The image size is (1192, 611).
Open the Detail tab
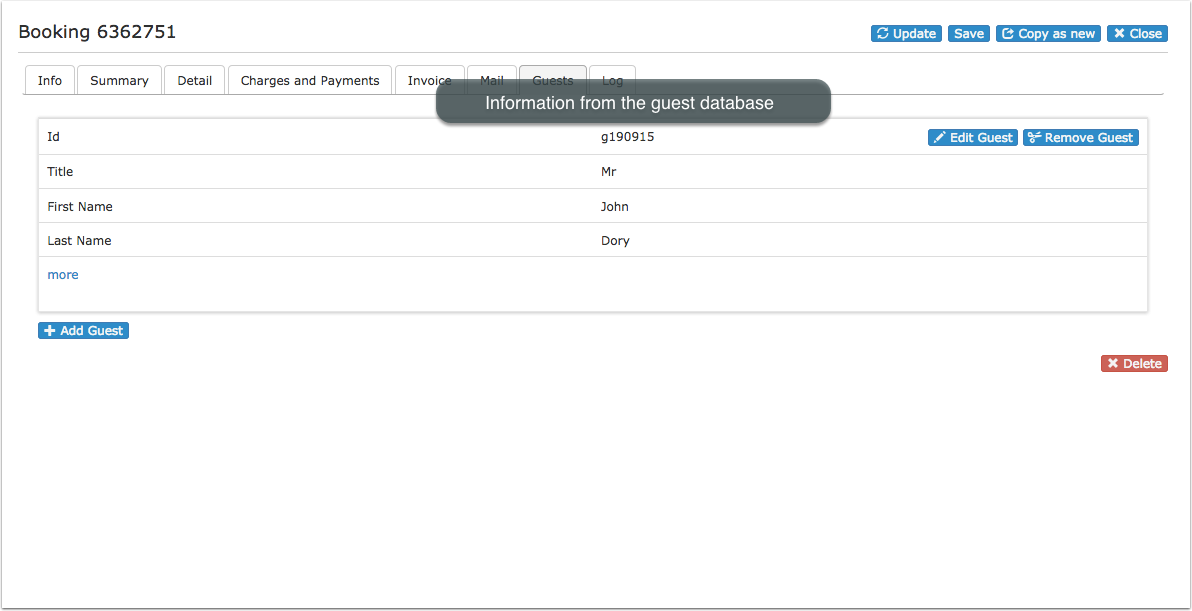coord(195,81)
